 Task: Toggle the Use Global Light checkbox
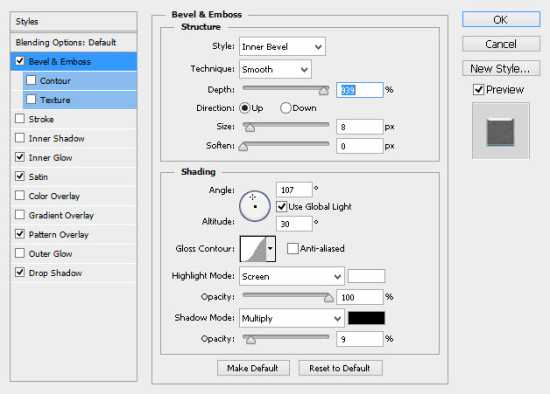(282, 207)
